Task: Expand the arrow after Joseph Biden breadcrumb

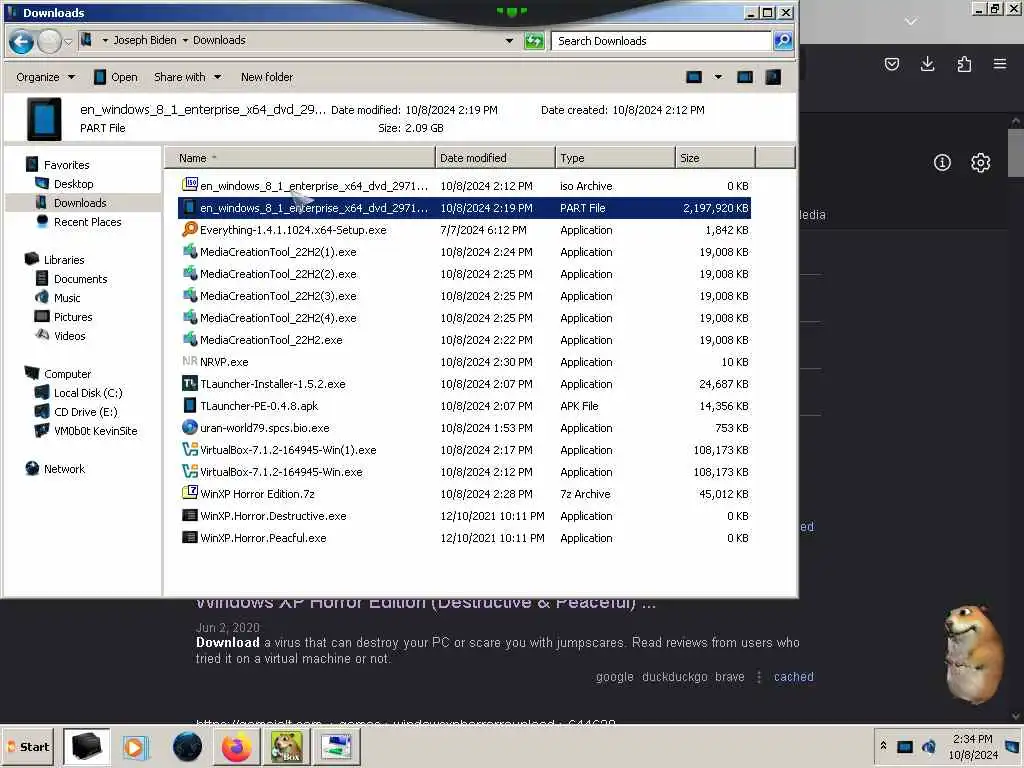Action: [x=185, y=40]
